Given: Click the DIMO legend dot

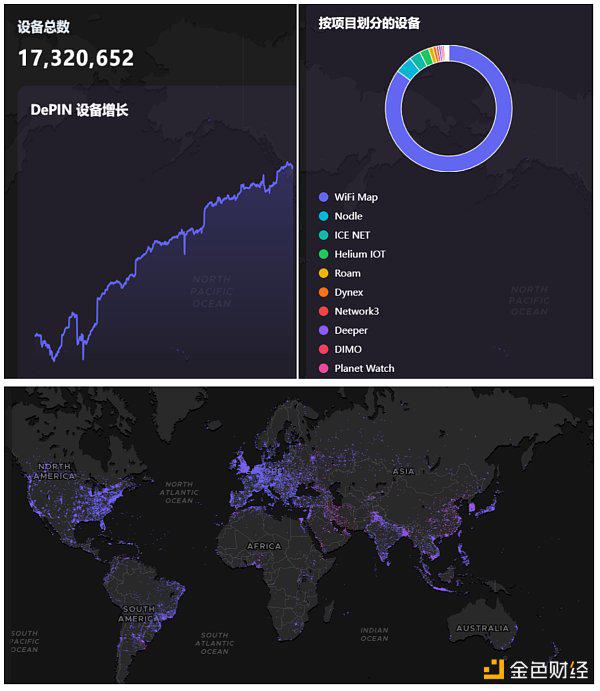Looking at the screenshot, I should (323, 349).
